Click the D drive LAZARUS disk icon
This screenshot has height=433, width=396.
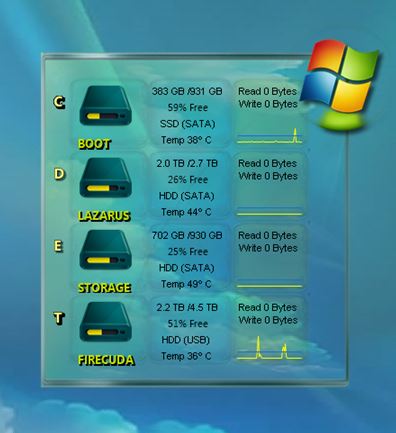tap(105, 178)
